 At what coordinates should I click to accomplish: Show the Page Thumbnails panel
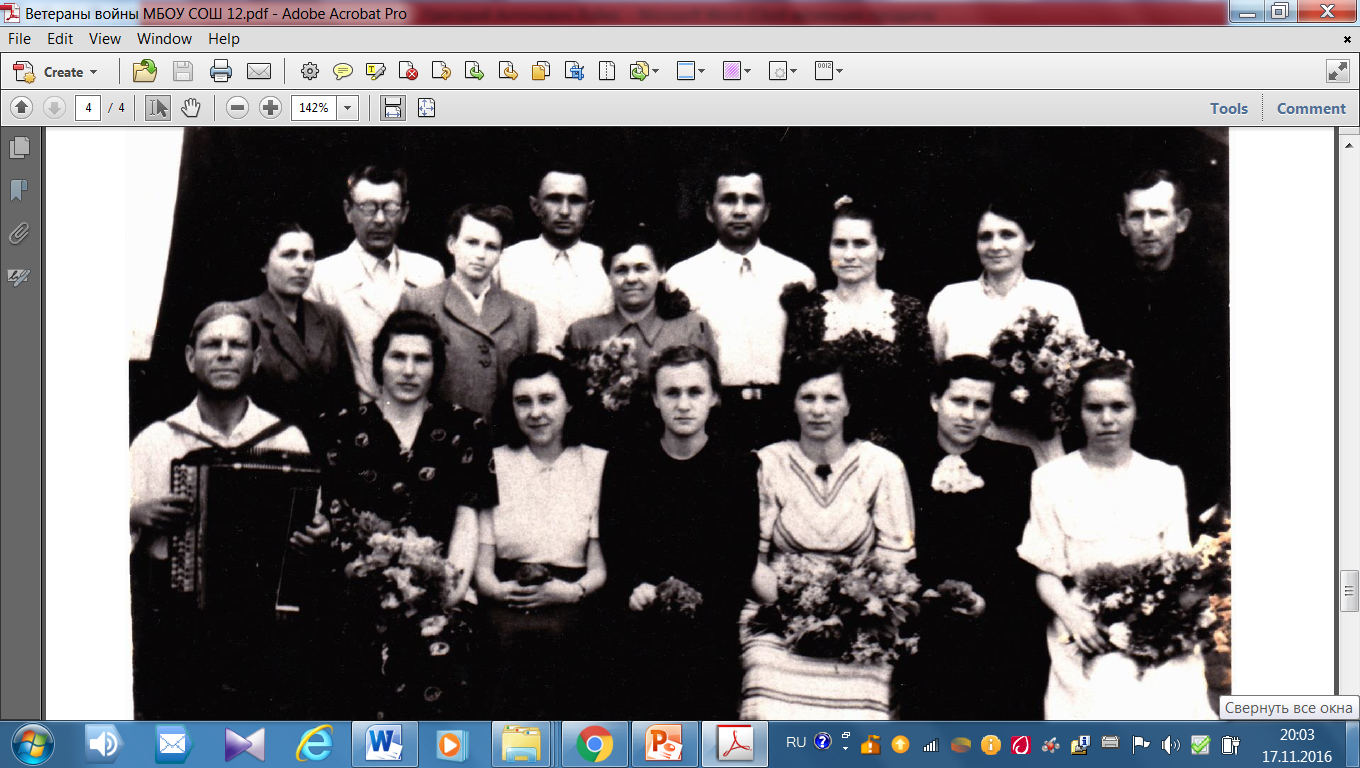[x=19, y=148]
